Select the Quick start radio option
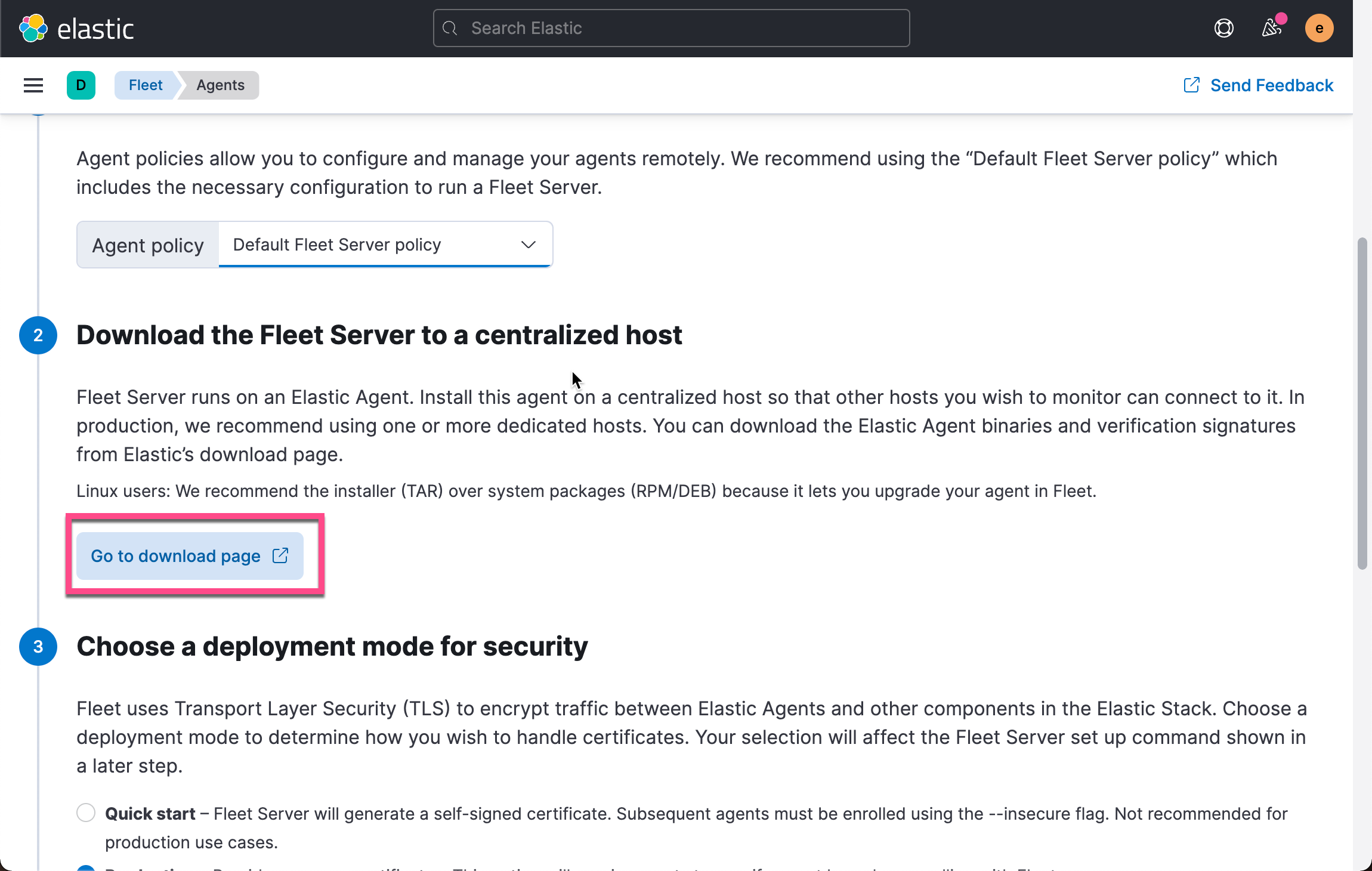This screenshot has width=1372, height=871. pyautogui.click(x=86, y=813)
